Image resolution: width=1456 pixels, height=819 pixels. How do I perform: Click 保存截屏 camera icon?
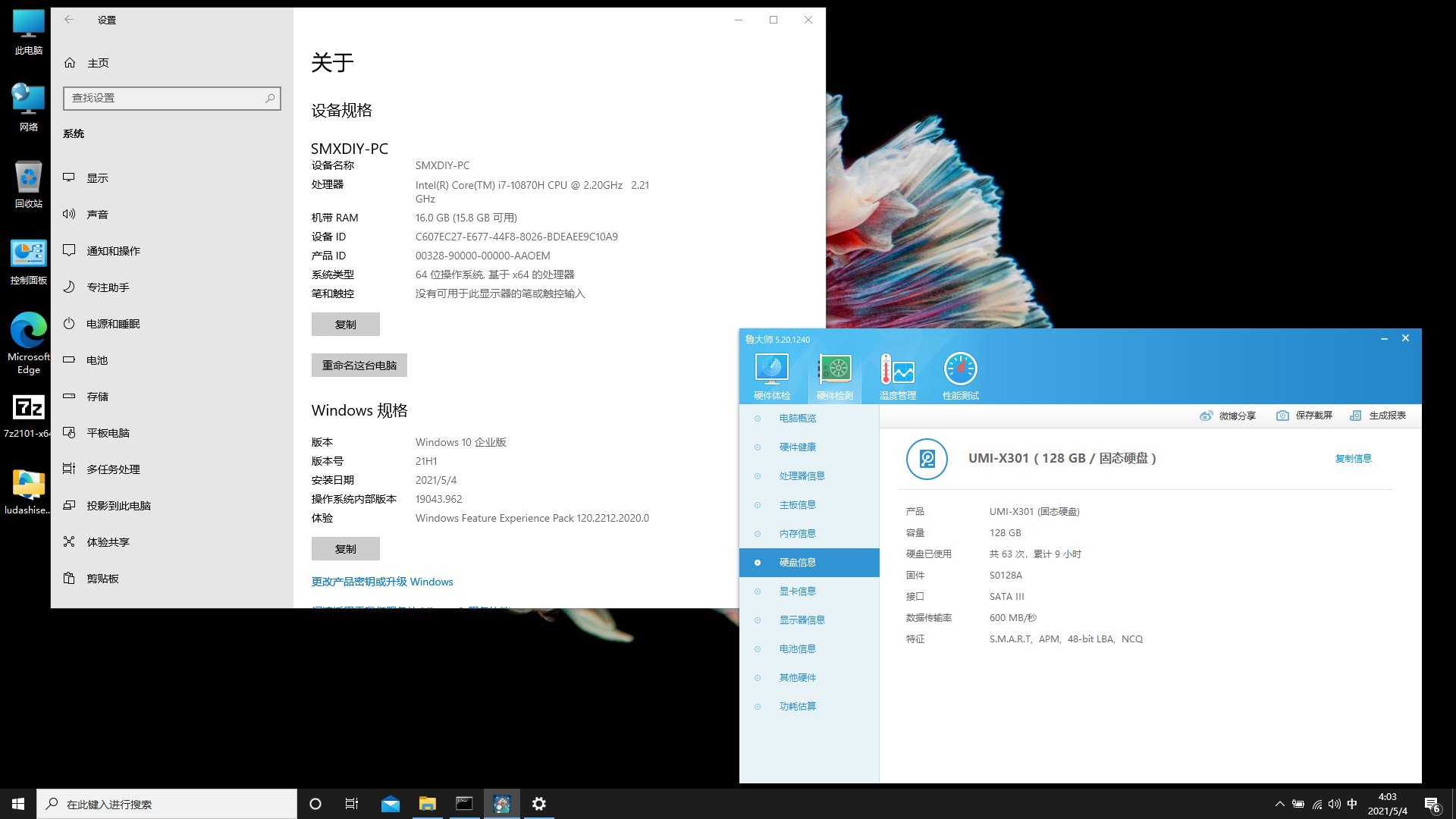pos(1304,416)
